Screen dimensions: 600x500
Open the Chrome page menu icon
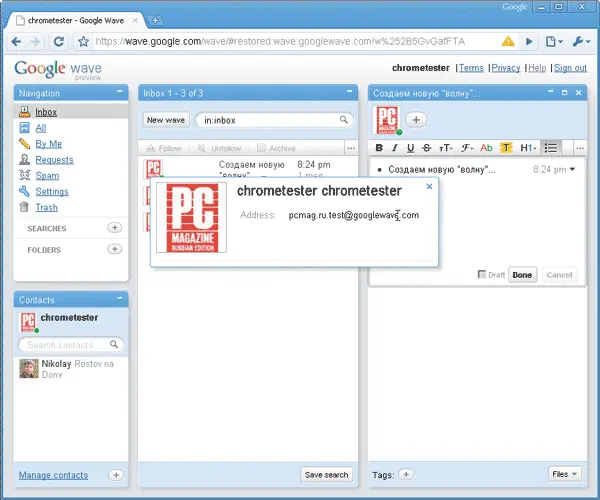point(554,41)
